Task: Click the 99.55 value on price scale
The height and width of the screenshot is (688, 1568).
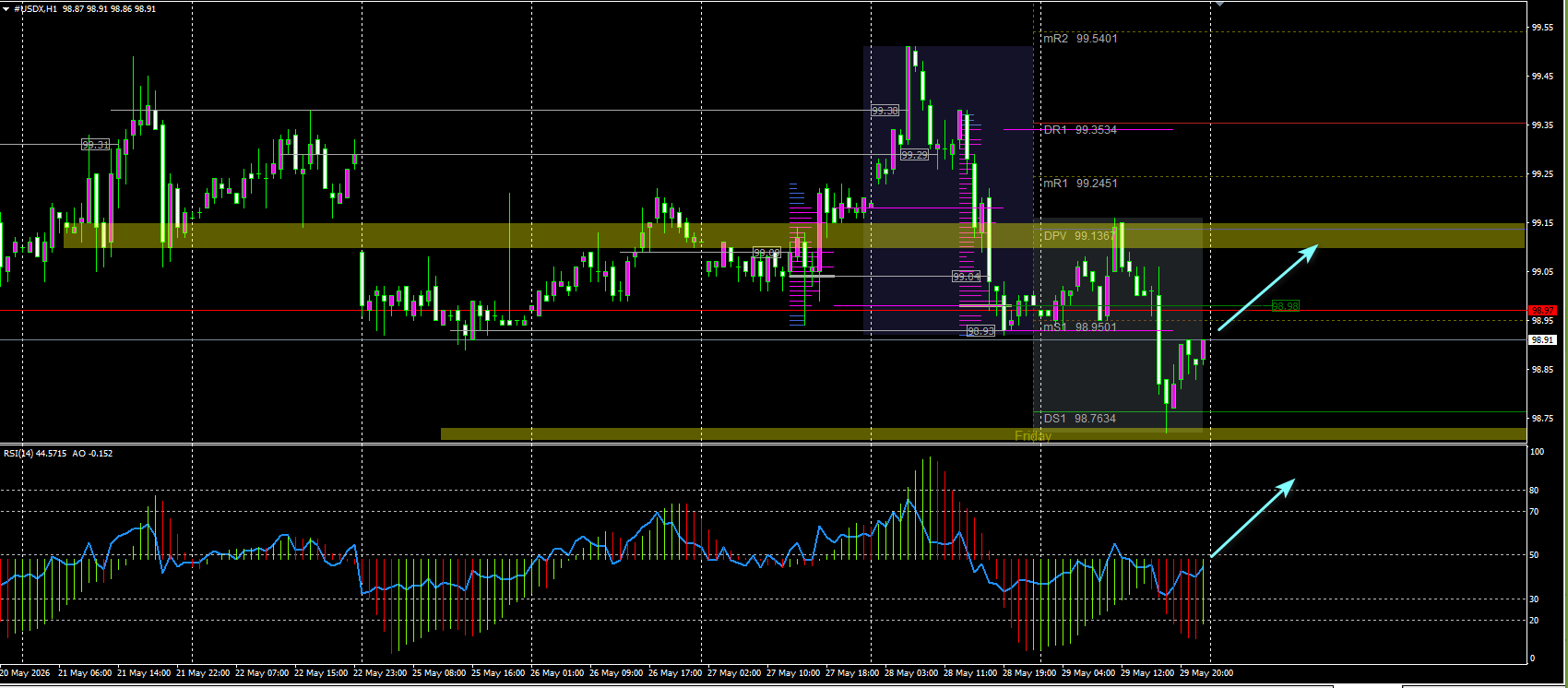Action: (1542, 28)
